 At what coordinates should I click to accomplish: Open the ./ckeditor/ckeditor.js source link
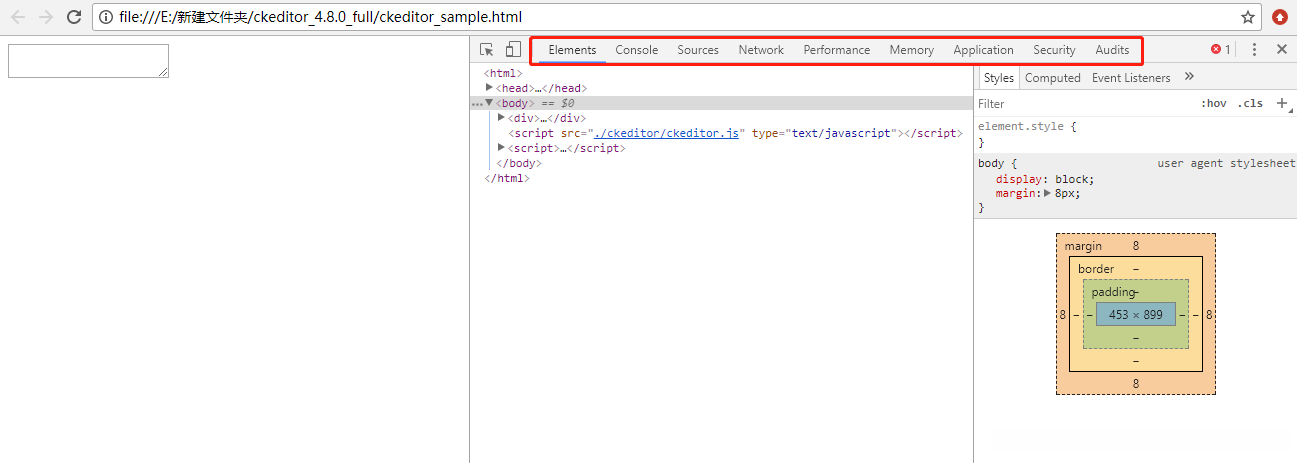click(x=666, y=133)
